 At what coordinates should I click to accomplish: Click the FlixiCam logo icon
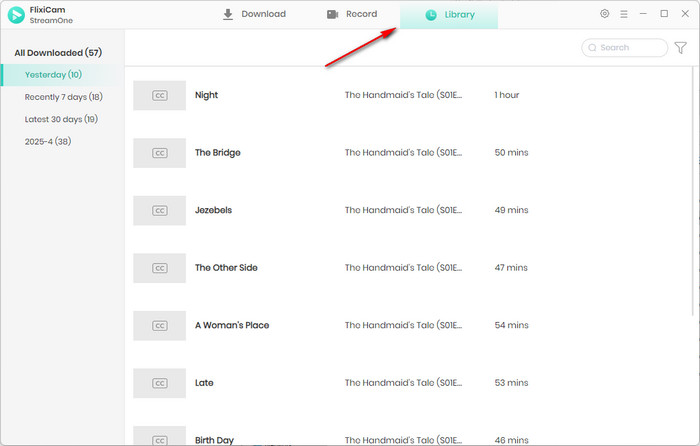[x=16, y=15]
